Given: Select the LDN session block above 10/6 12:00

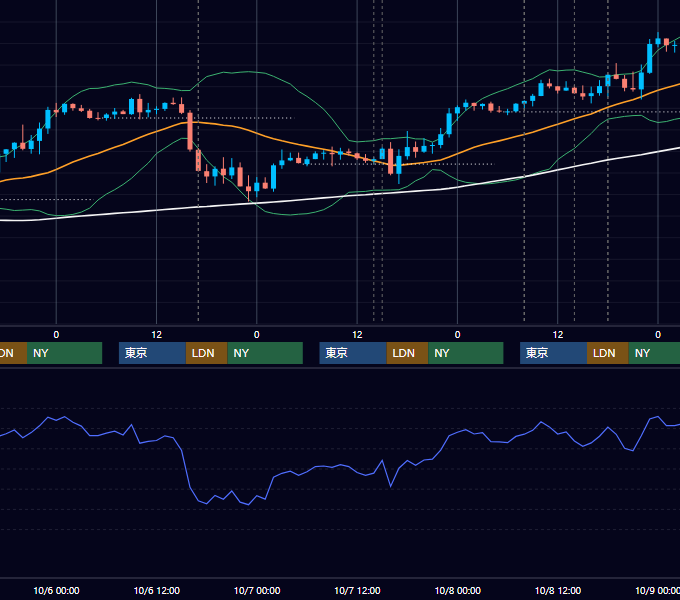Looking at the screenshot, I should pyautogui.click(x=206, y=353).
